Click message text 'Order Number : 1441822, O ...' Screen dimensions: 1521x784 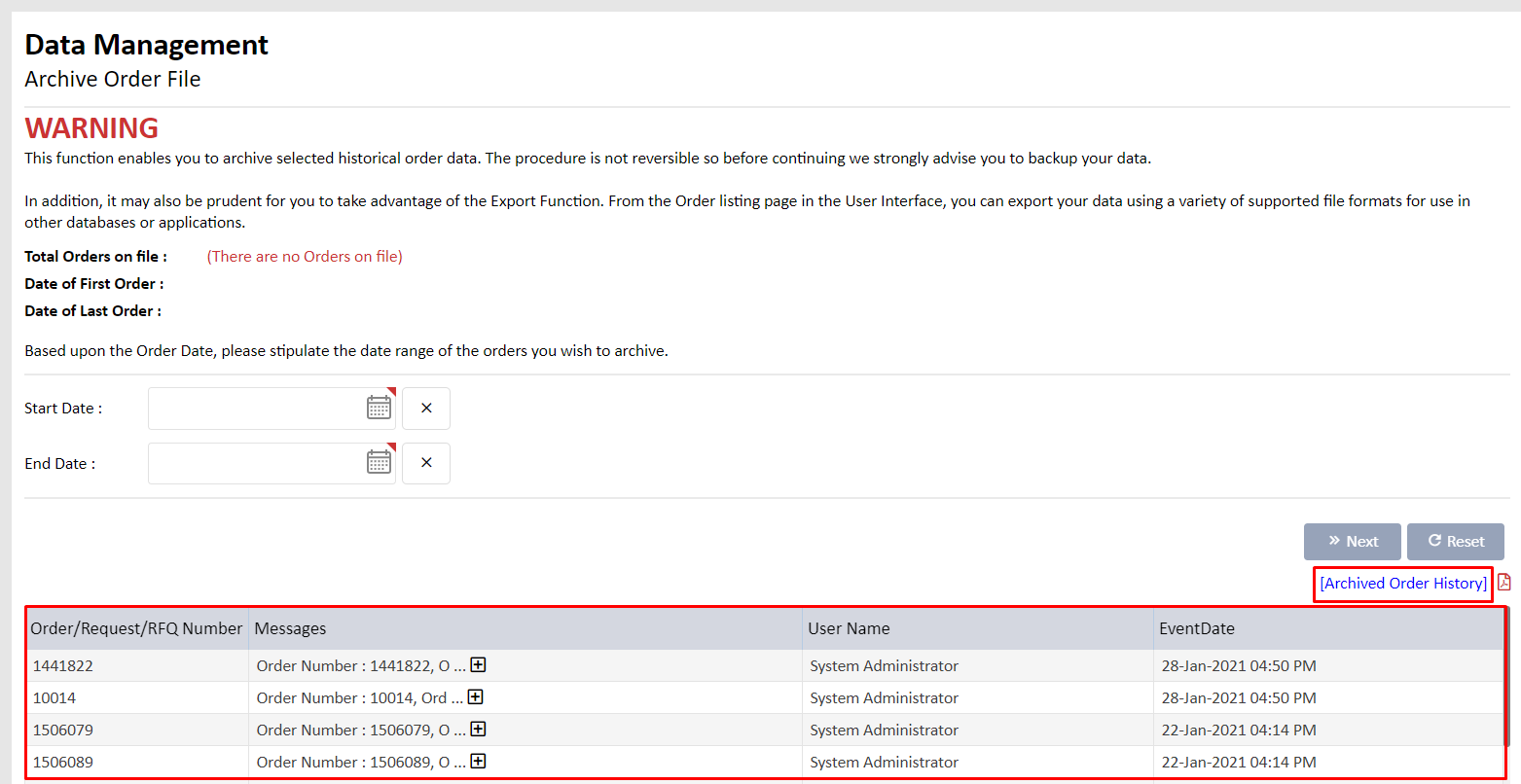pyautogui.click(x=361, y=665)
